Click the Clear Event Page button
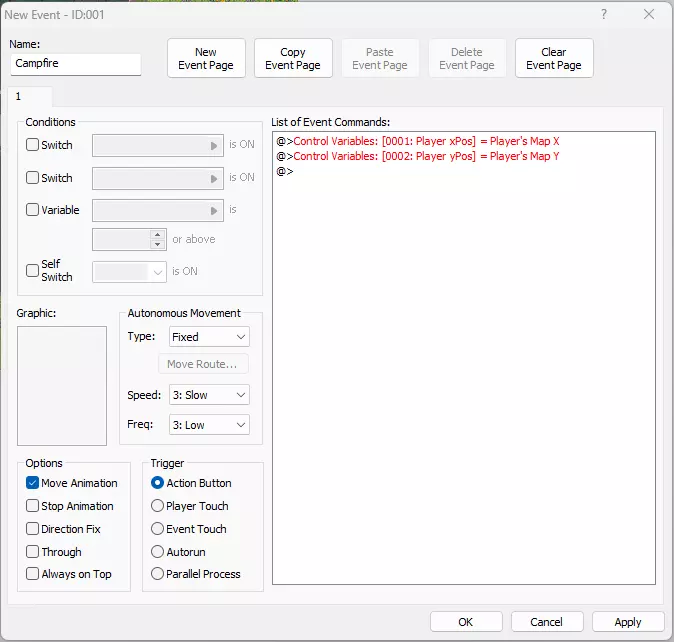The width and height of the screenshot is (674, 642). click(x=554, y=58)
